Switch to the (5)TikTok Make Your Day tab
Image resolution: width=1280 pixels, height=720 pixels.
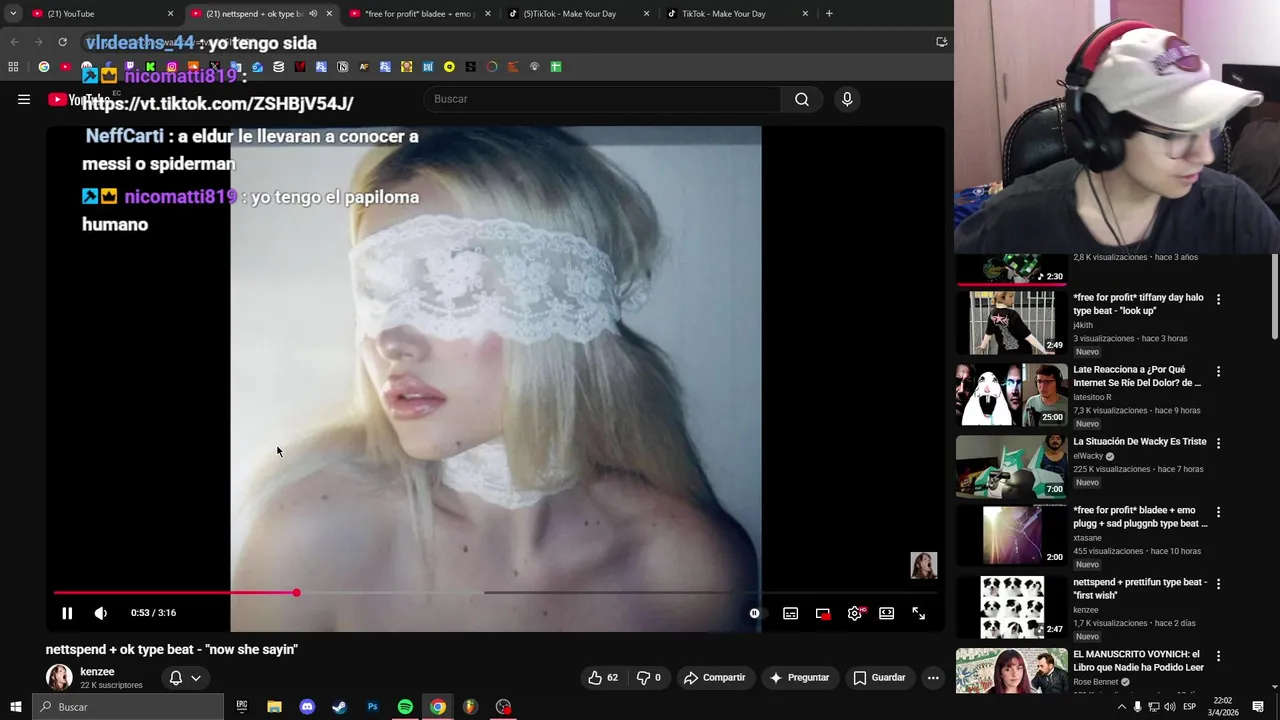point(579,14)
